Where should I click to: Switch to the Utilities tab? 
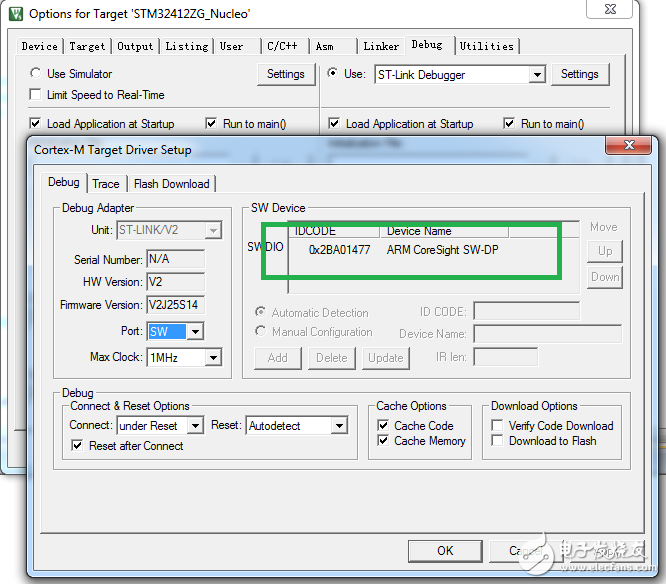(x=487, y=46)
